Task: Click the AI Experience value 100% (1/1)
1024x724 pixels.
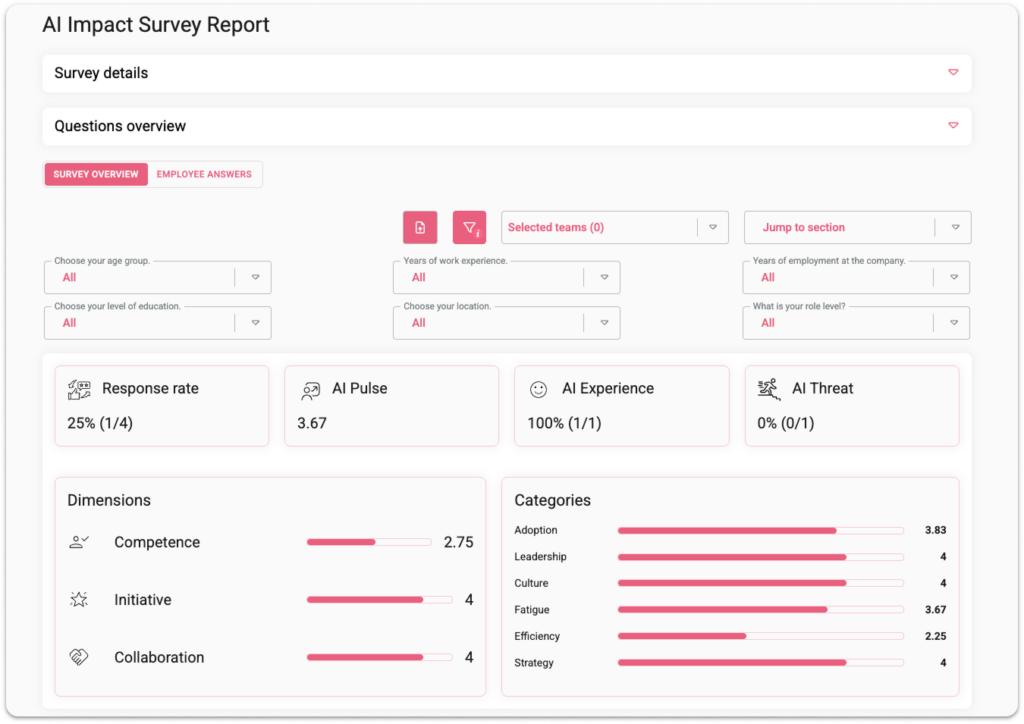Action: tap(564, 423)
